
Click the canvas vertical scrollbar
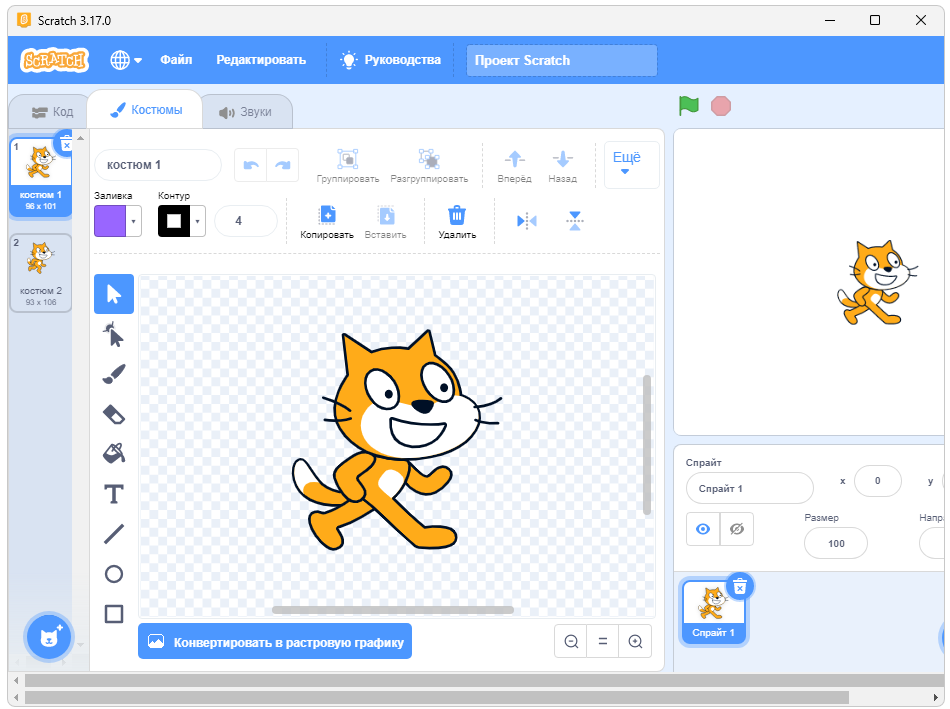pos(646,445)
